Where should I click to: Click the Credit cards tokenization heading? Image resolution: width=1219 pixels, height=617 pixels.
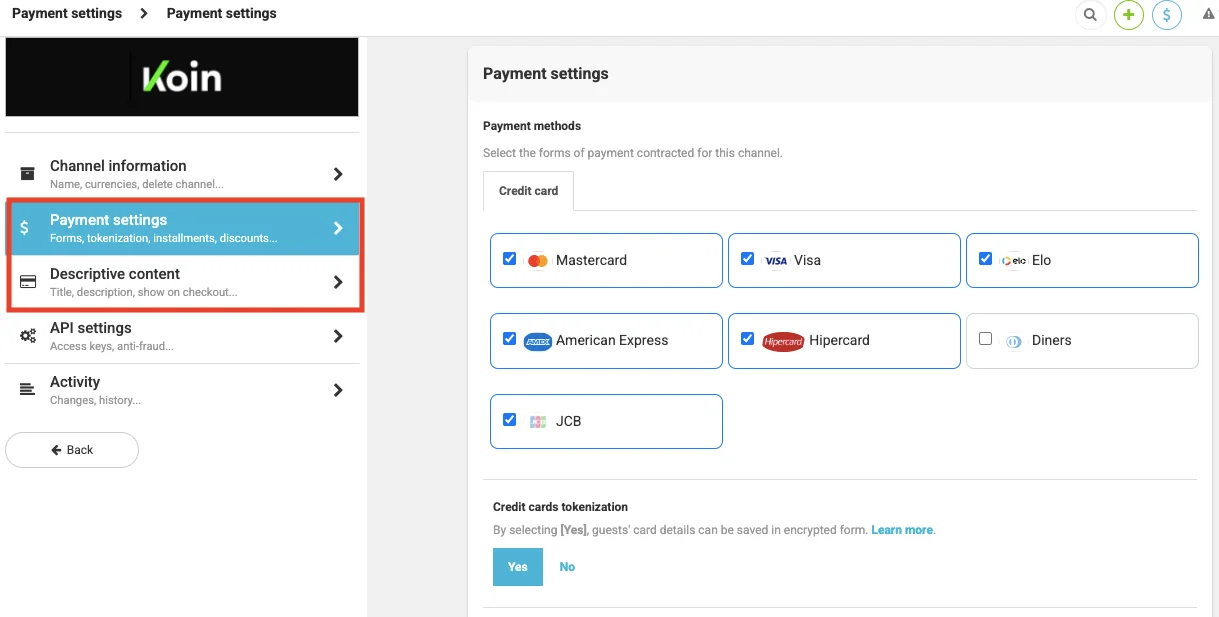[x=560, y=507]
